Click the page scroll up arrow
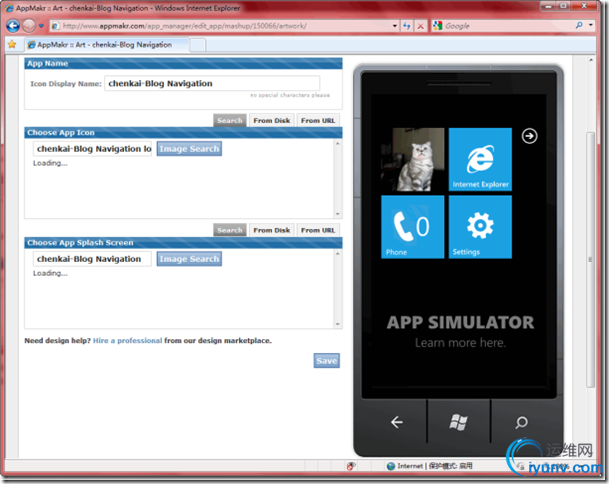This screenshot has width=609, height=484. click(x=591, y=60)
